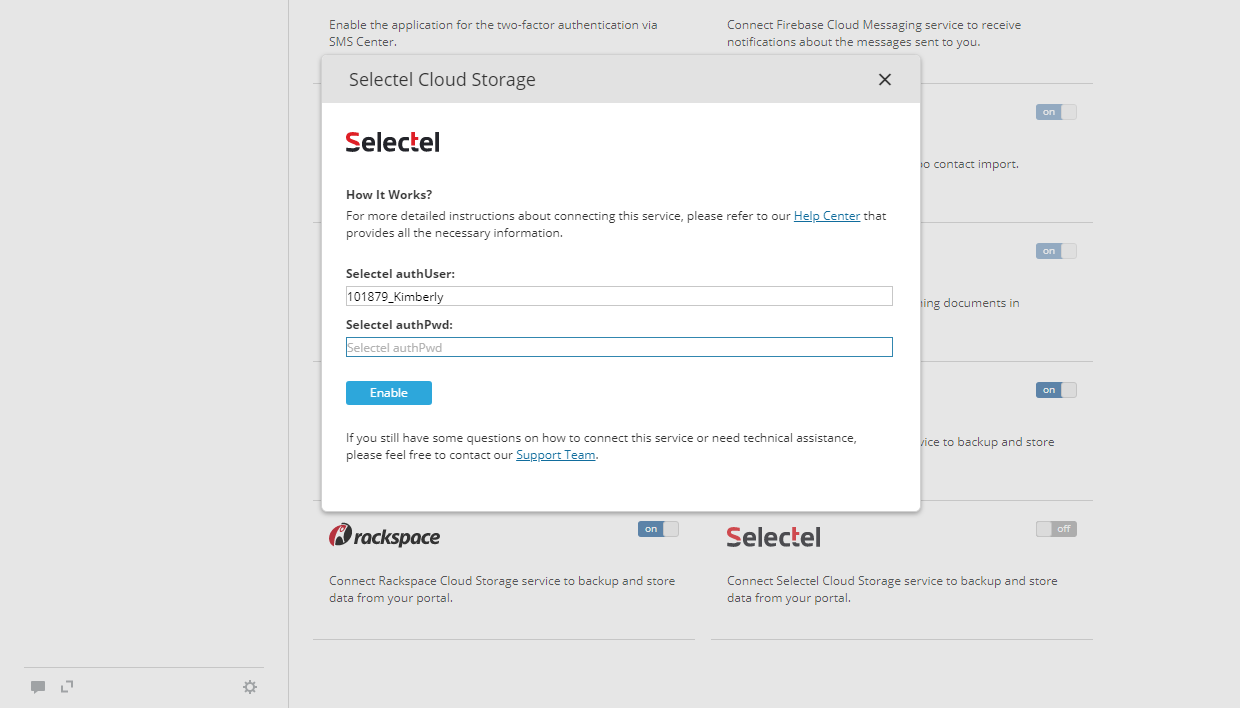Image resolution: width=1240 pixels, height=708 pixels.
Task: Click the 'Selectel authPwd:' label
Action: point(400,324)
